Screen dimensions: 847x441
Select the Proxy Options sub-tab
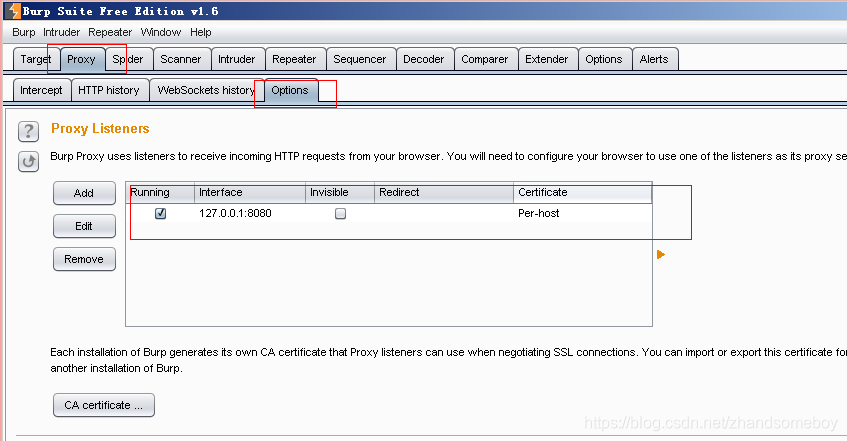290,90
